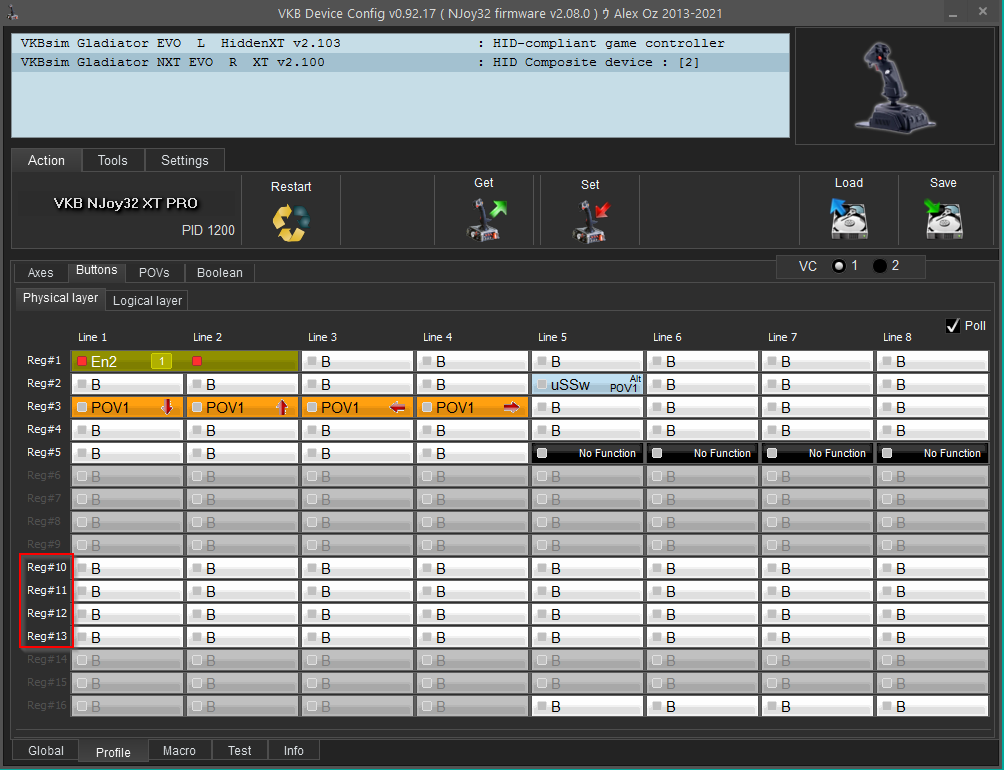Image resolution: width=1004 pixels, height=770 pixels.
Task: Toggle the Poll checkbox
Action: click(952, 326)
